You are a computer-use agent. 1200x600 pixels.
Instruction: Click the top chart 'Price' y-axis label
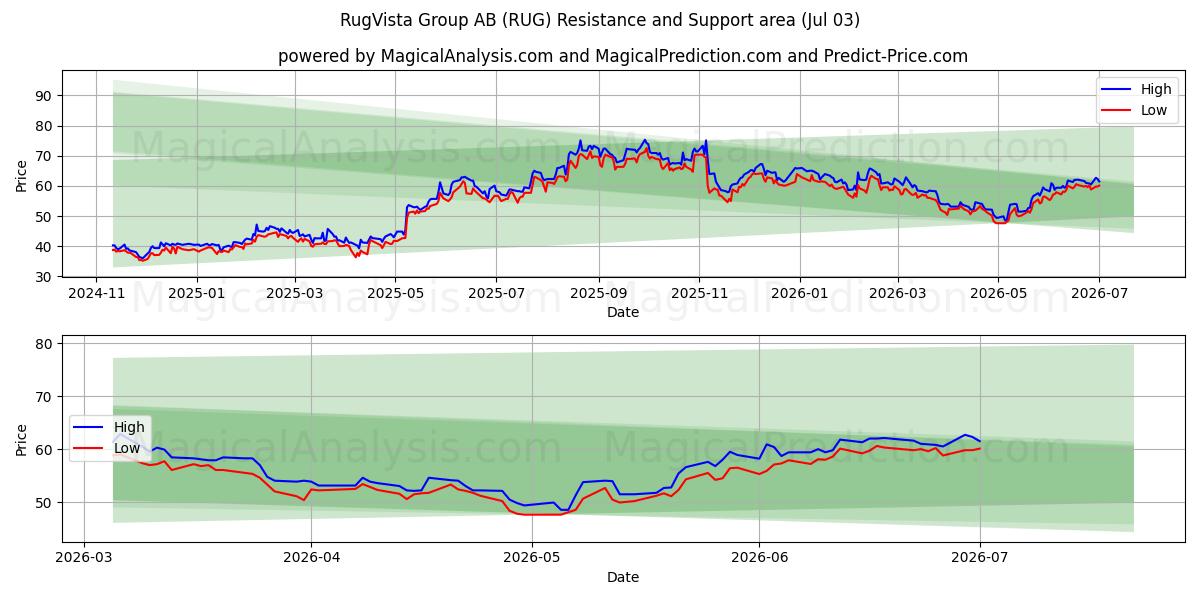22,174
